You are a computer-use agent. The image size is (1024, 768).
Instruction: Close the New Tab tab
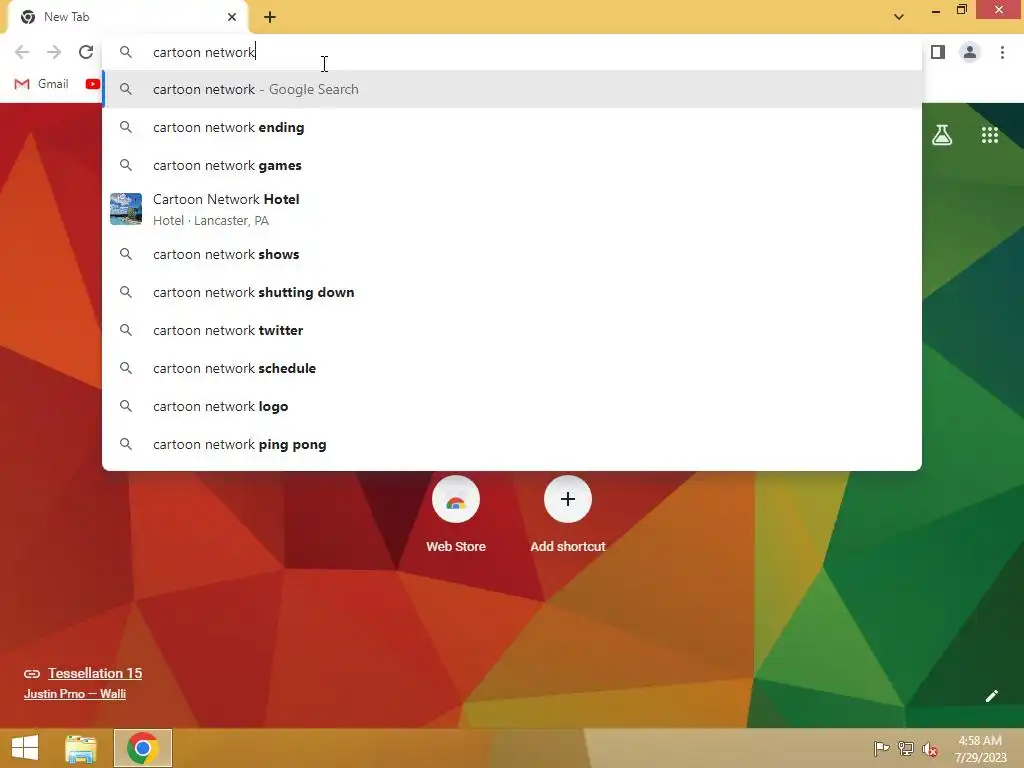(232, 17)
